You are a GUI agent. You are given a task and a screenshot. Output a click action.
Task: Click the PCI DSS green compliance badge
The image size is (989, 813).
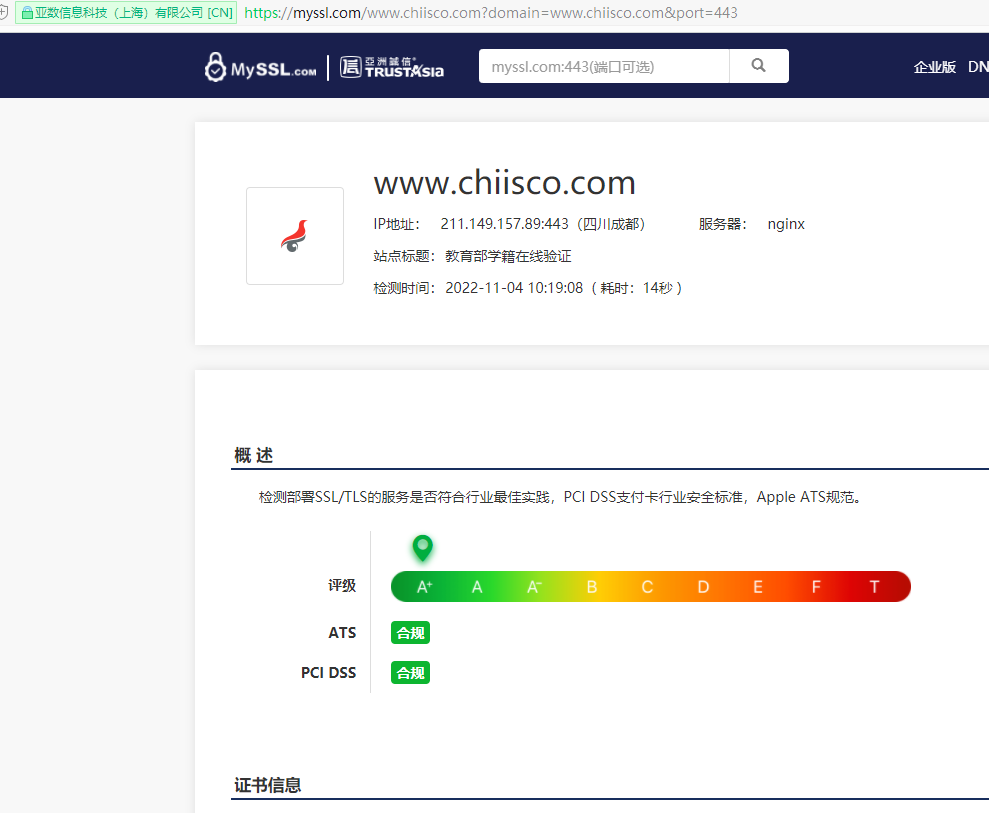tap(410, 672)
